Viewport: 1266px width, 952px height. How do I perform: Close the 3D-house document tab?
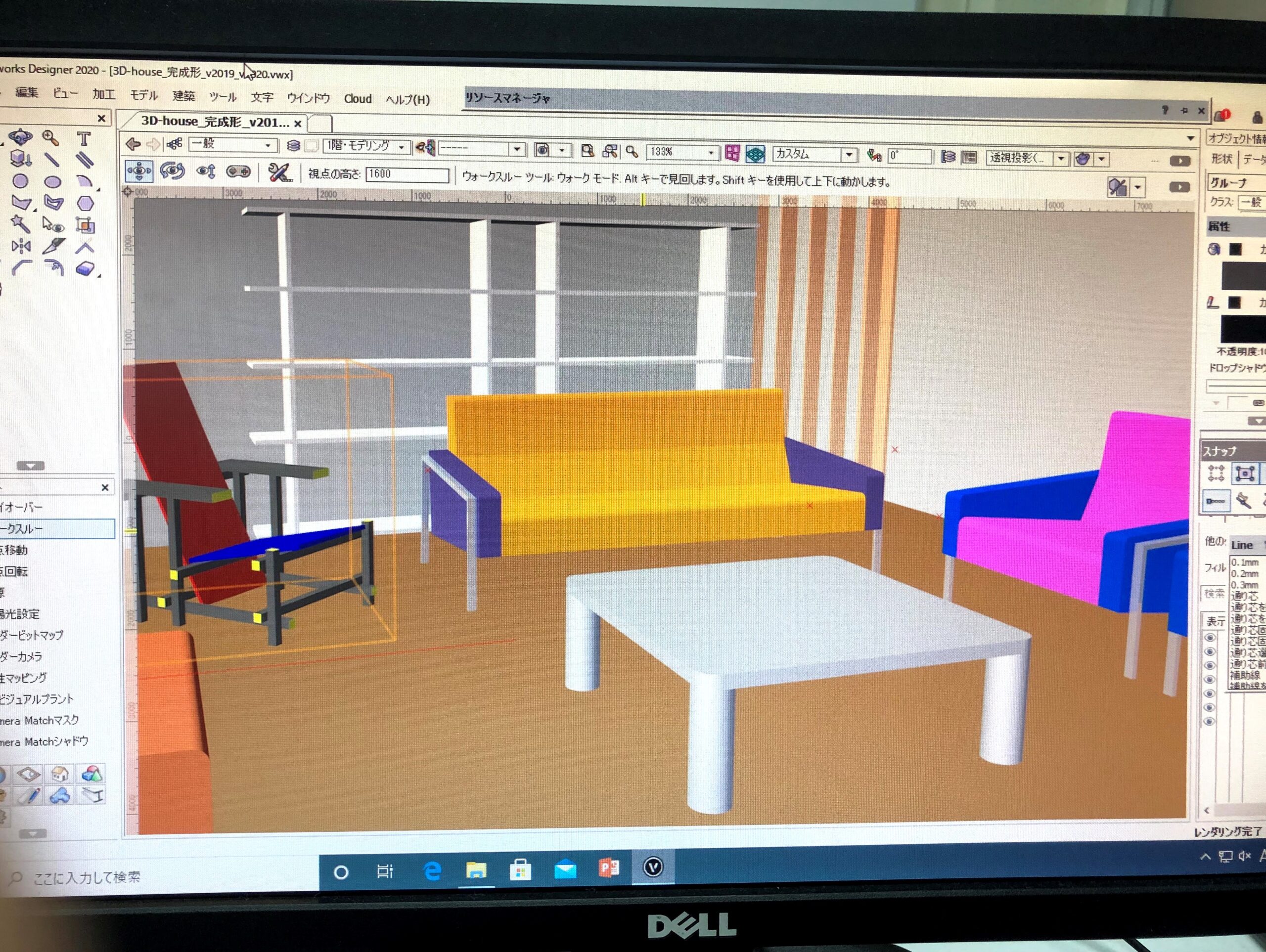click(298, 123)
